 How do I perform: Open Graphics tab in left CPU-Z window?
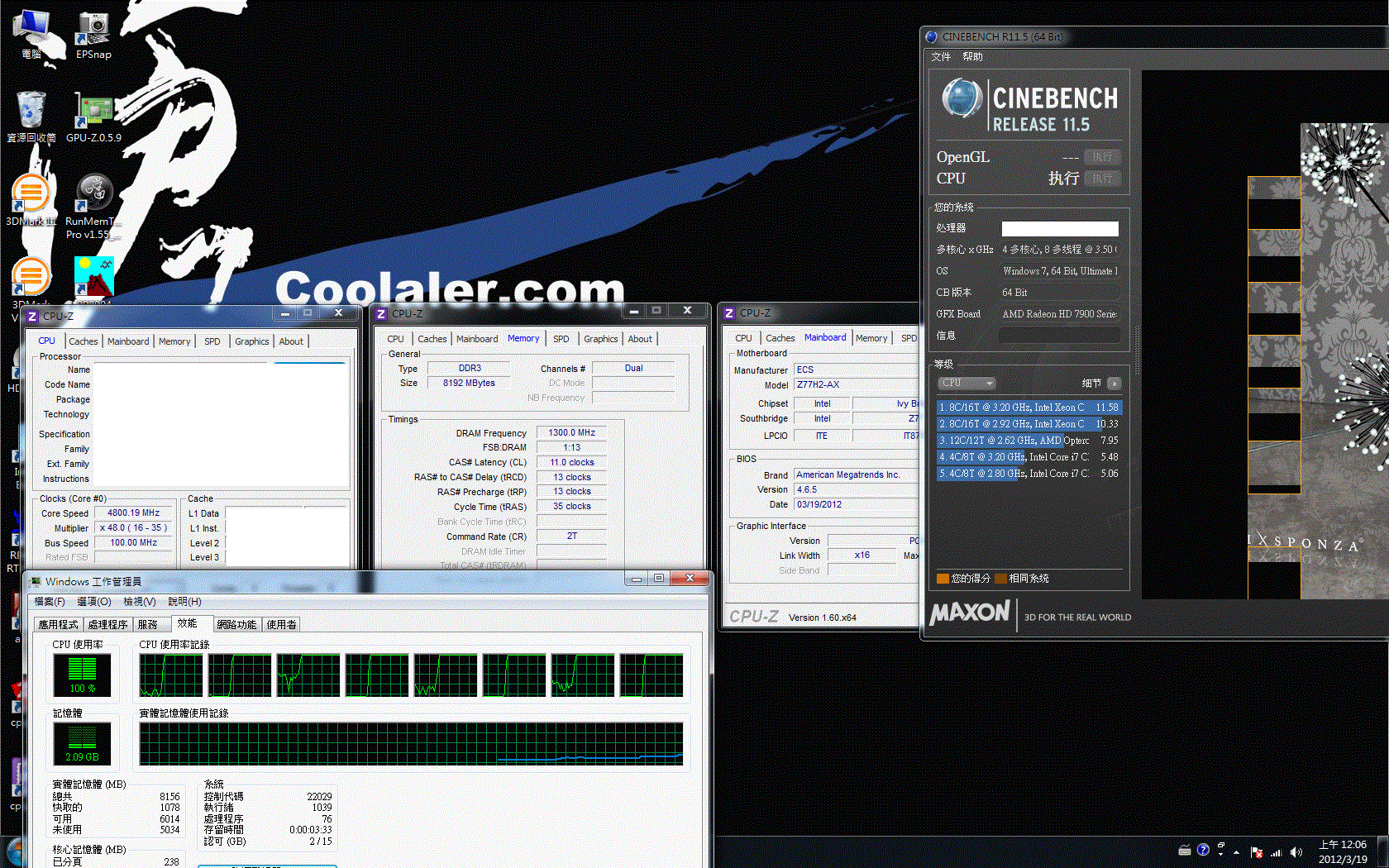point(251,341)
